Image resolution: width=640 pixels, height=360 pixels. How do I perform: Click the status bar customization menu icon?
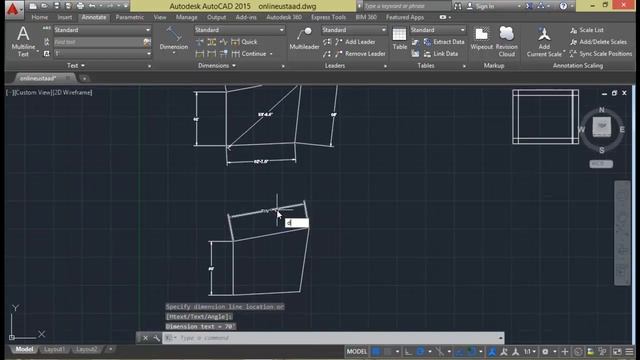(629, 351)
